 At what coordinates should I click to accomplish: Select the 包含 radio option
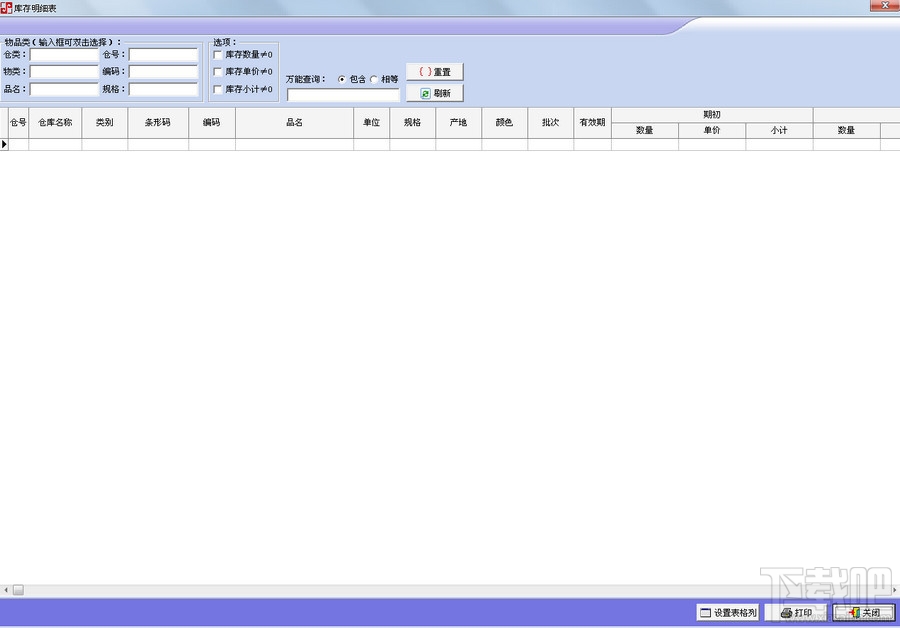(x=342, y=80)
